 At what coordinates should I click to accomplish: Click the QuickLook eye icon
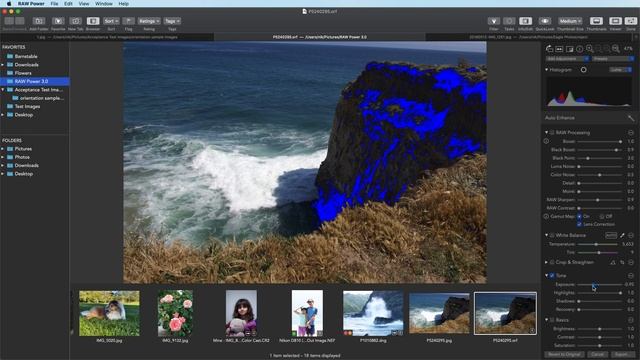click(x=544, y=21)
